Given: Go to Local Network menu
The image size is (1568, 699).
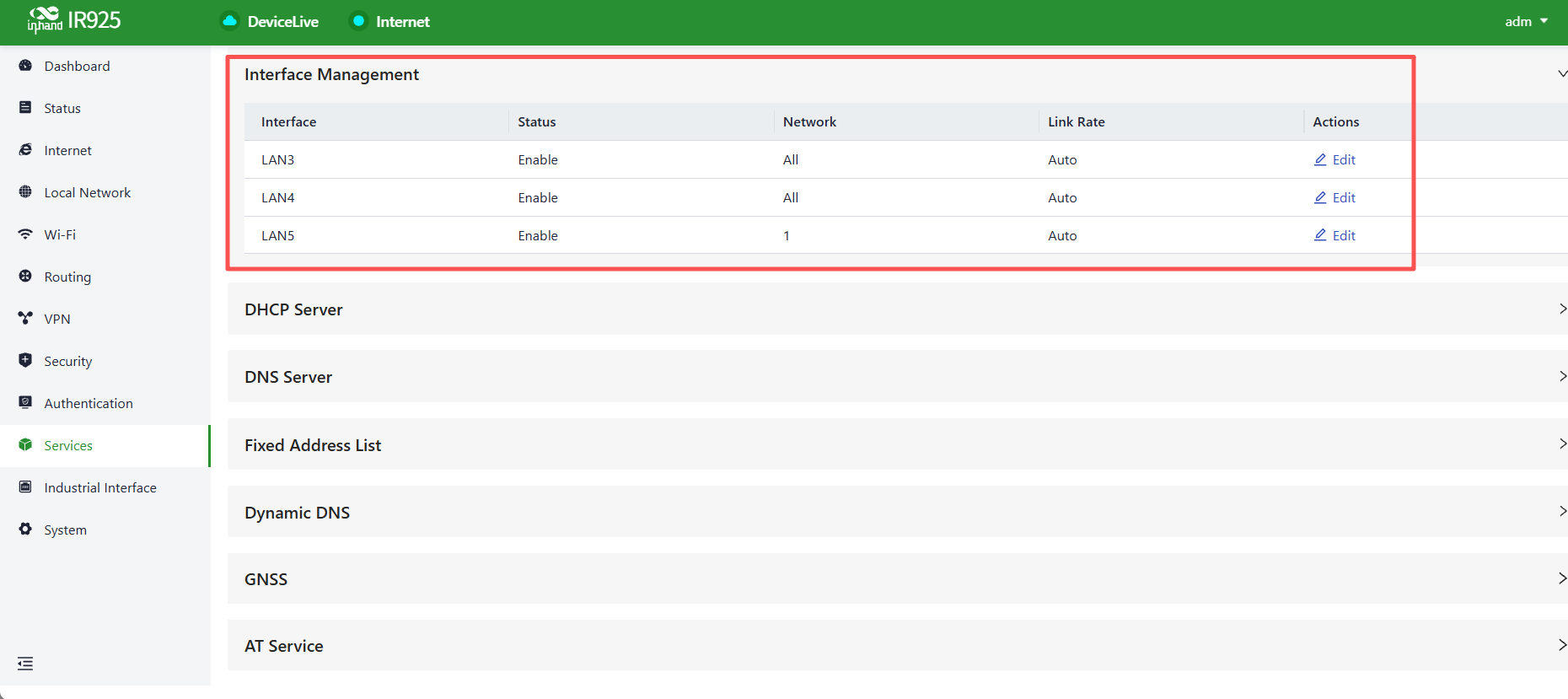Looking at the screenshot, I should tap(105, 192).
